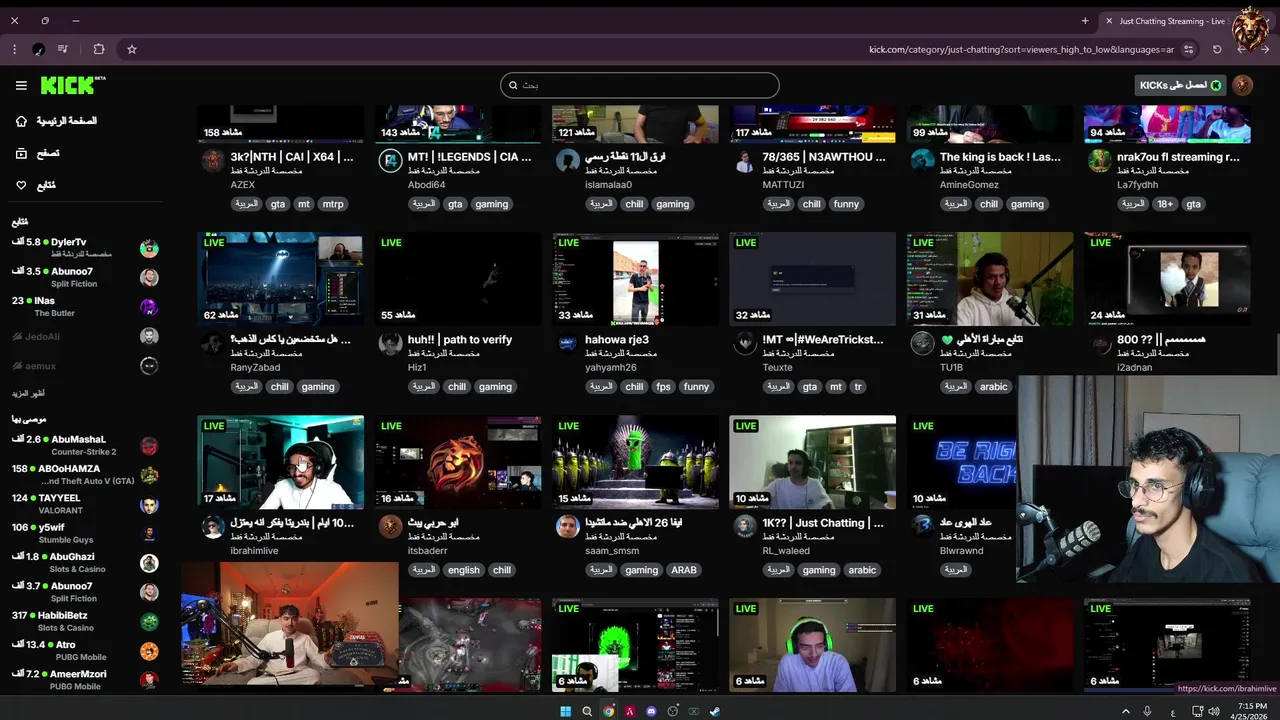Bookmark this page with the star icon
This screenshot has width=1280, height=720.
coord(131,49)
